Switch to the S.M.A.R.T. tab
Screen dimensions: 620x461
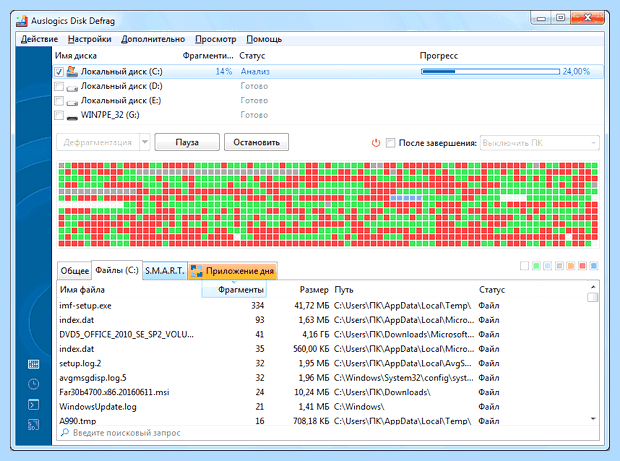pyautogui.click(x=165, y=271)
